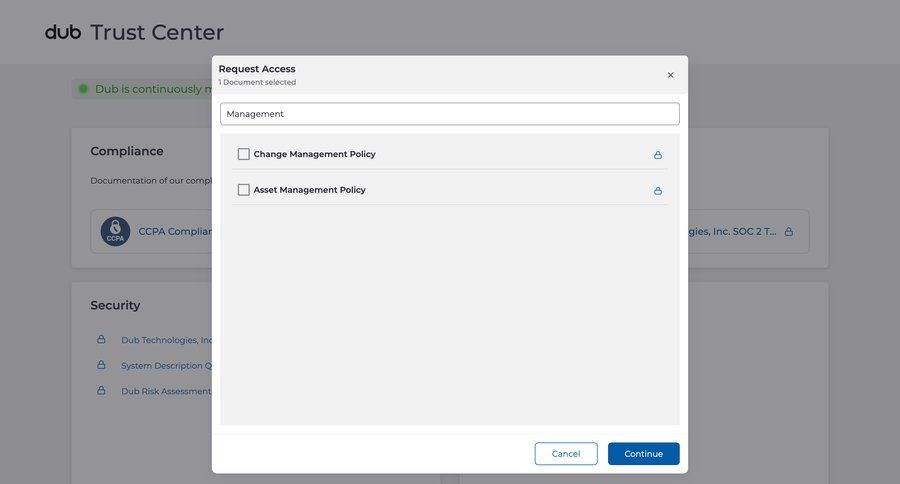The width and height of the screenshot is (900, 484).
Task: Check the Asset Management Policy checkbox
Action: [243, 189]
